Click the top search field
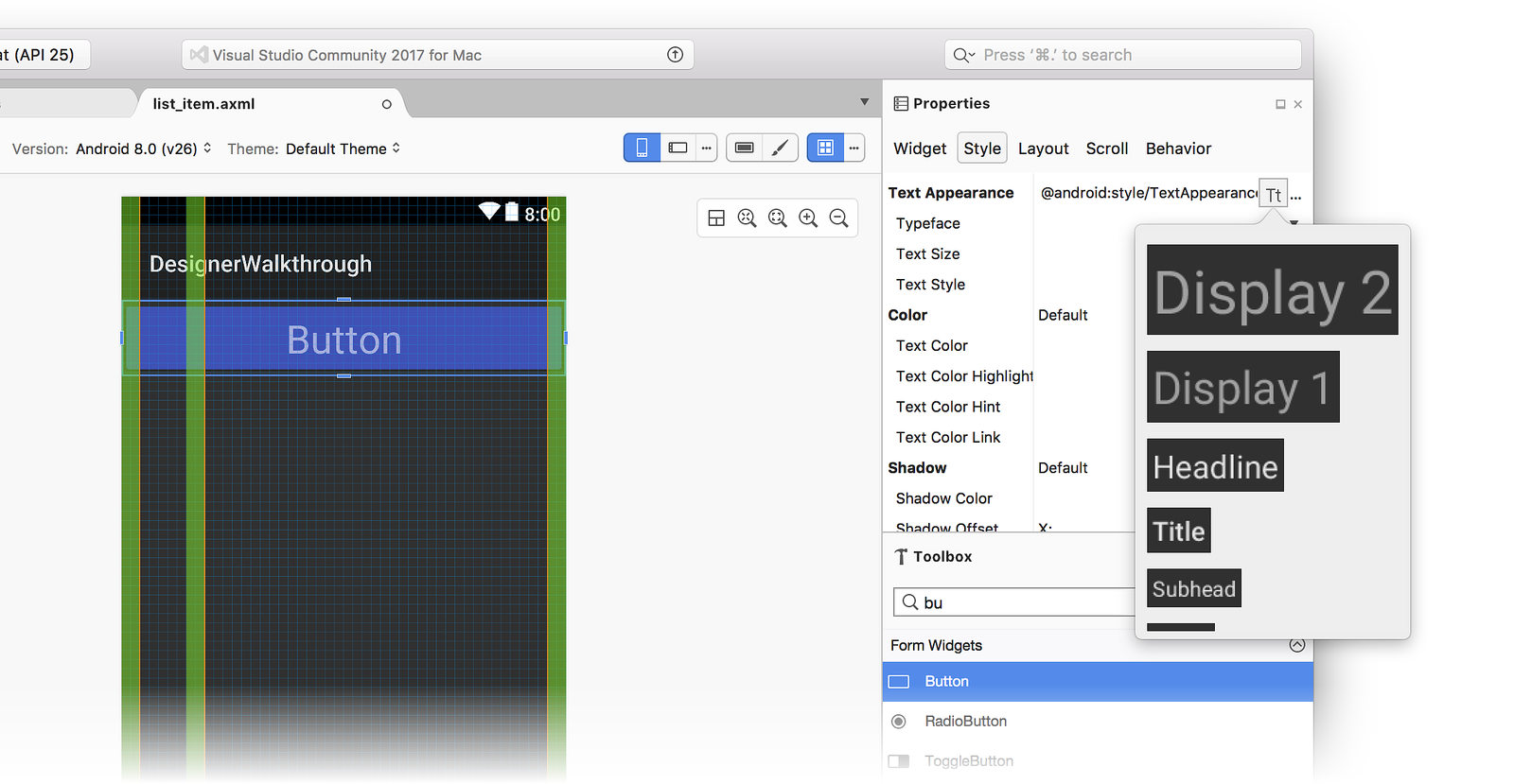Image resolution: width=1514 pixels, height=784 pixels. click(1123, 55)
